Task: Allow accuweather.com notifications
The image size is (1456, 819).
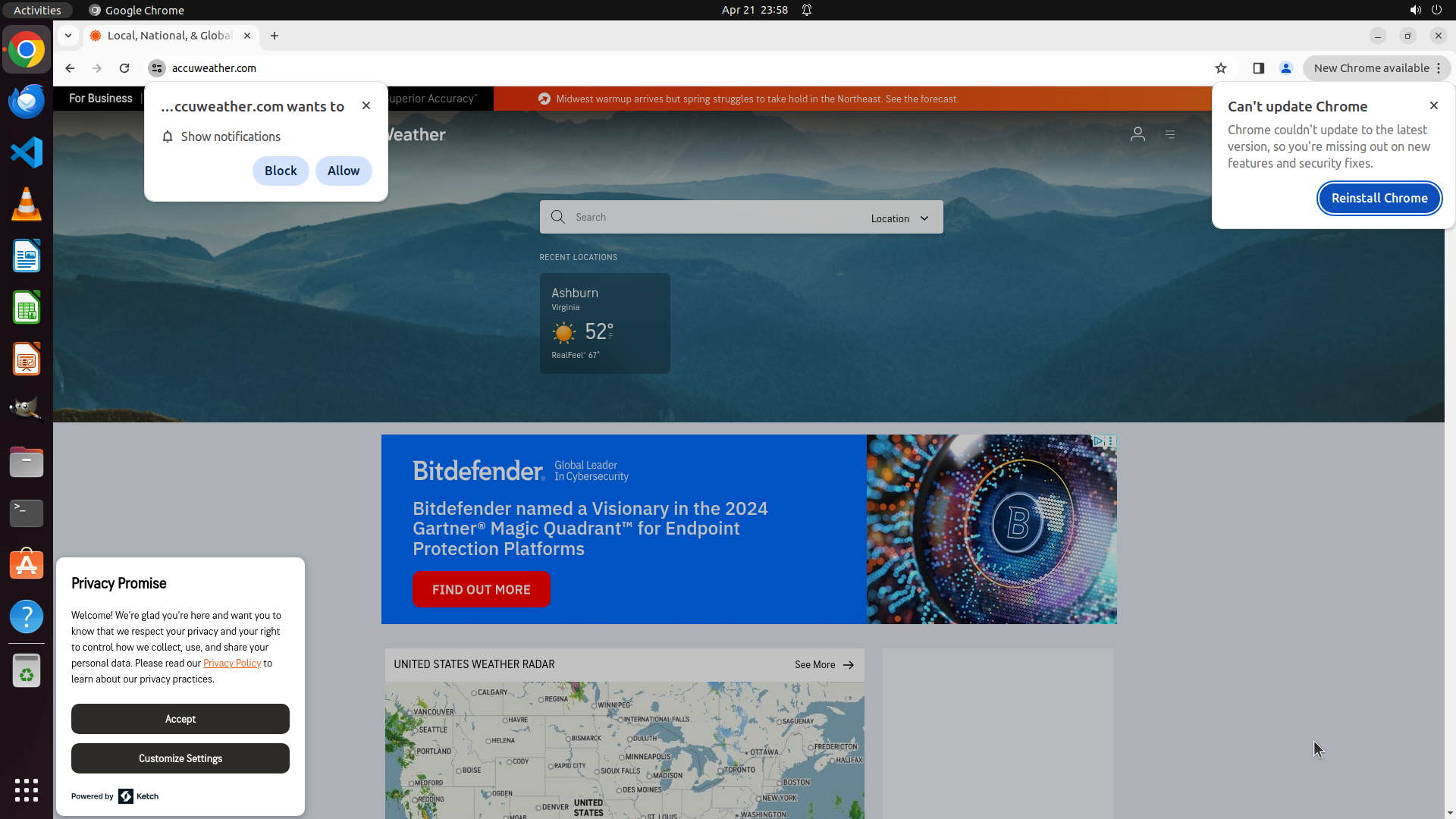Action: tap(344, 171)
